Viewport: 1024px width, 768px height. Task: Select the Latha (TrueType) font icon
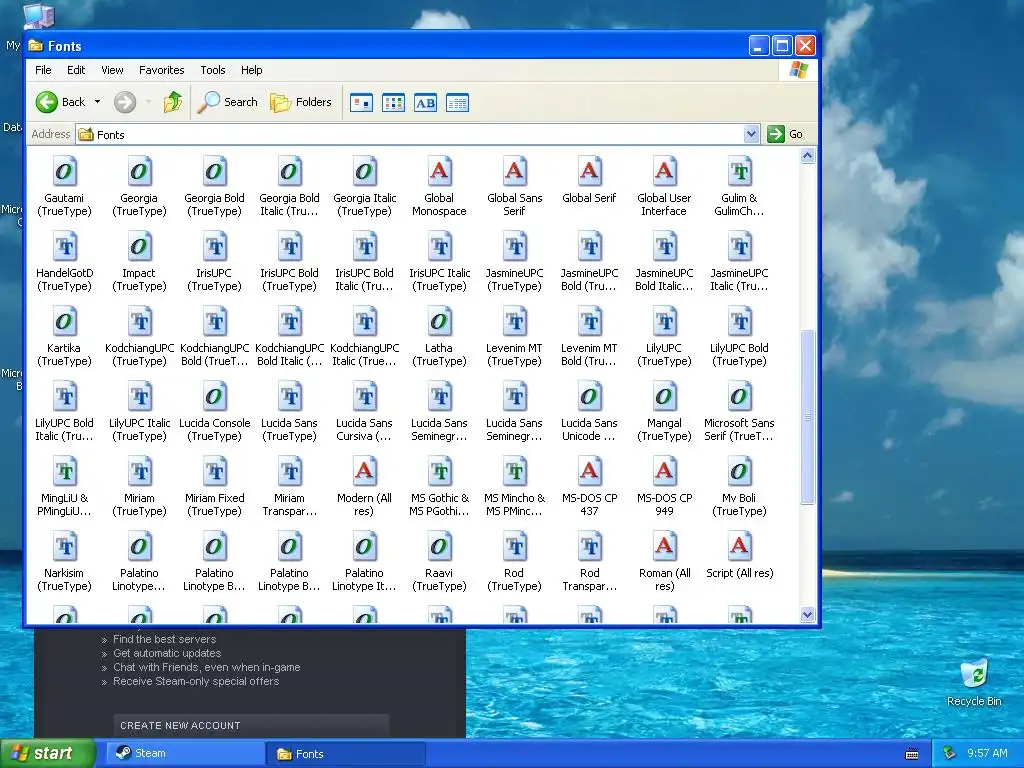coord(440,321)
